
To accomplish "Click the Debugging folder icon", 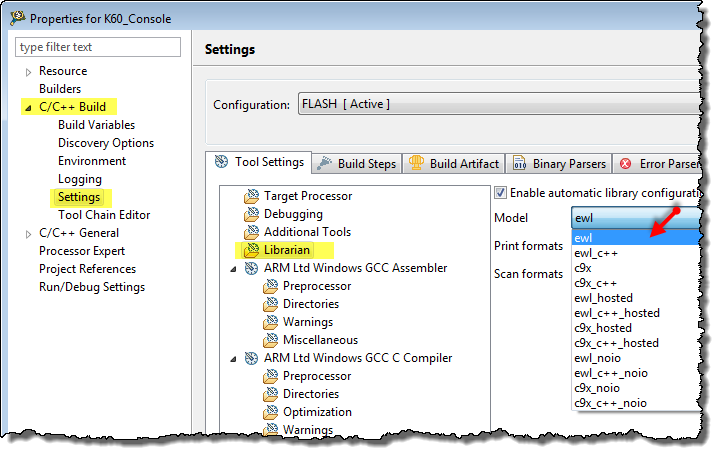I will click(251, 214).
